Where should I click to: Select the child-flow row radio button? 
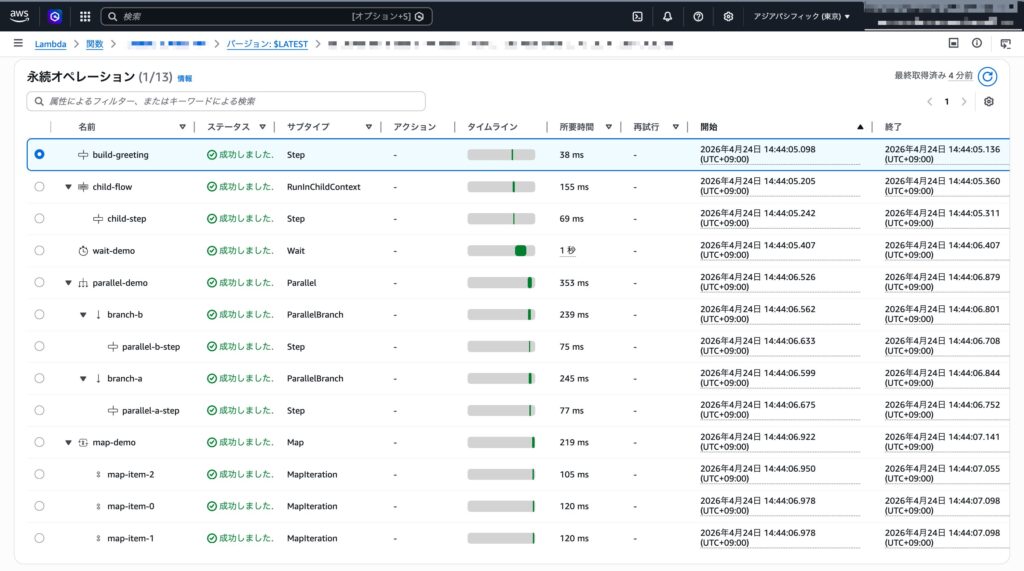coord(39,187)
